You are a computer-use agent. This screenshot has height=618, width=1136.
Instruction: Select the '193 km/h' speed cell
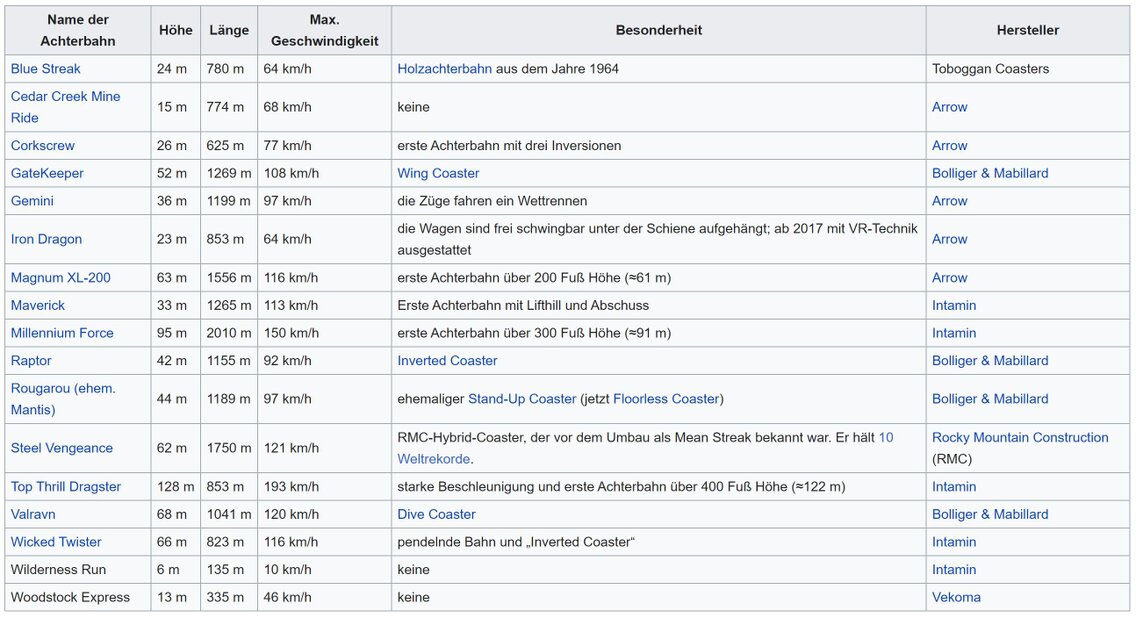[x=325, y=486]
